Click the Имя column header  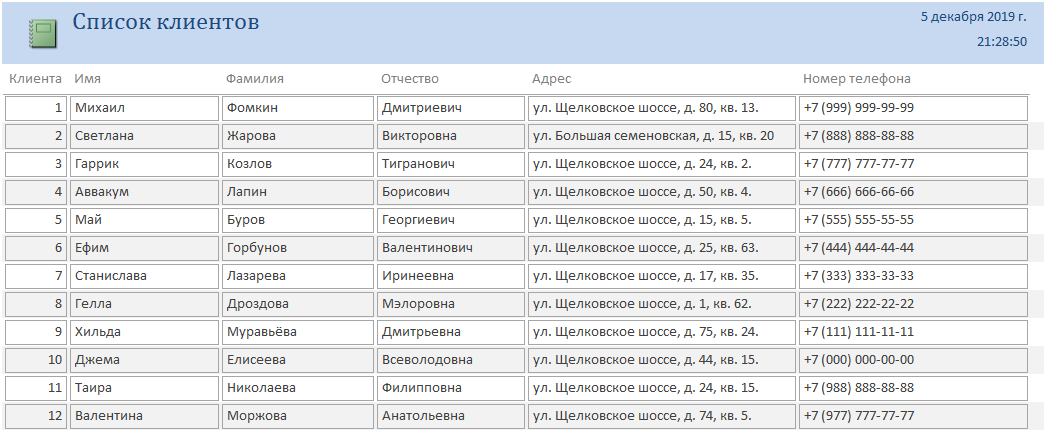(x=88, y=79)
